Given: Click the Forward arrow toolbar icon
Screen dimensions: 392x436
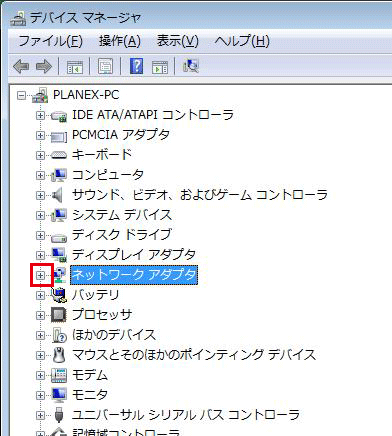Looking at the screenshot, I should click(x=44, y=66).
